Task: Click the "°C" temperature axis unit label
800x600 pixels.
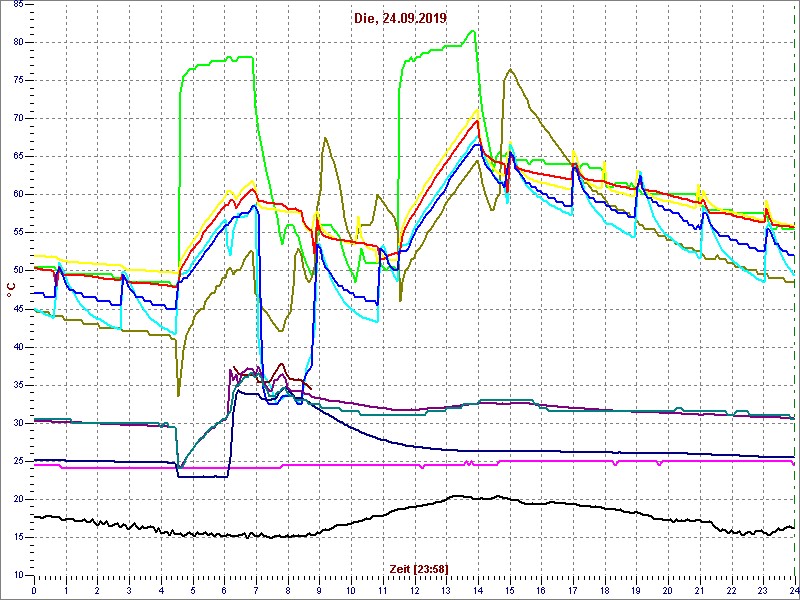Action: tap(11, 290)
